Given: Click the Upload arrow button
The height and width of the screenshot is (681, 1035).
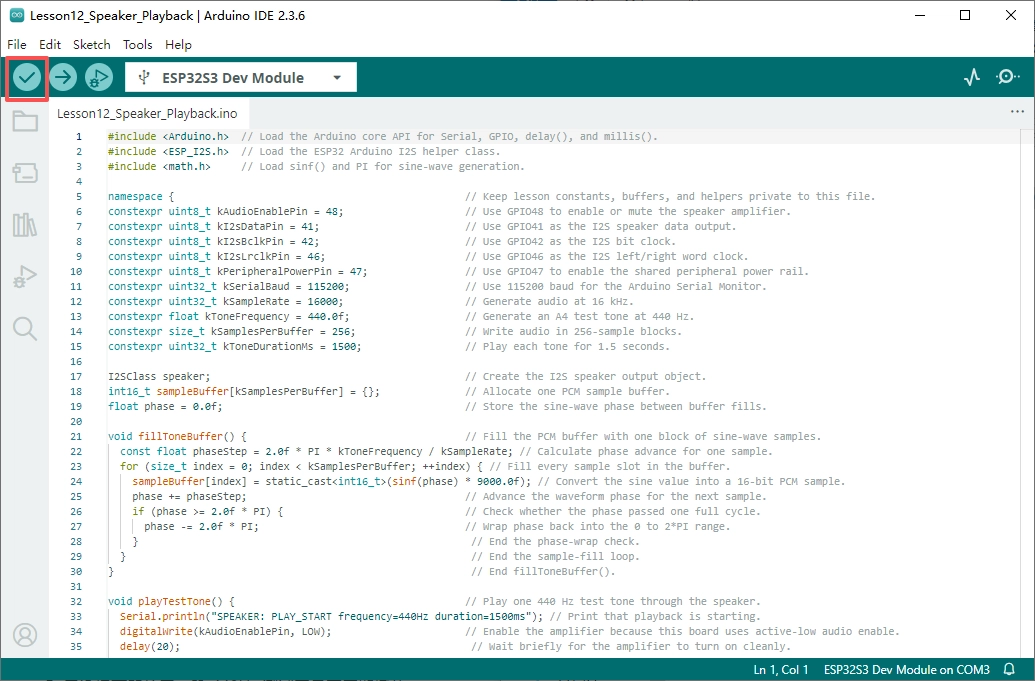Looking at the screenshot, I should [x=63, y=78].
